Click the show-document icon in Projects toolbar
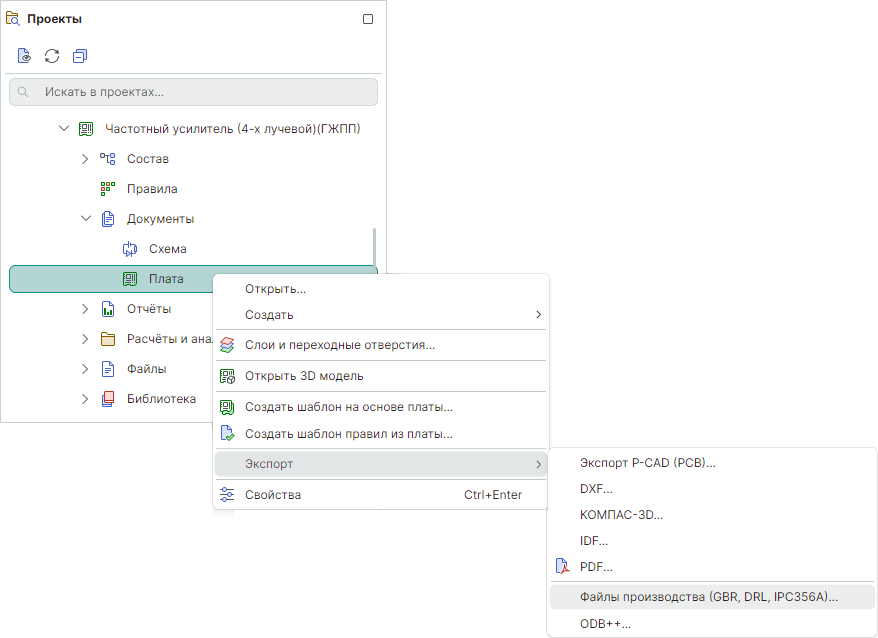Viewport: 878px width, 638px height. click(x=24, y=56)
